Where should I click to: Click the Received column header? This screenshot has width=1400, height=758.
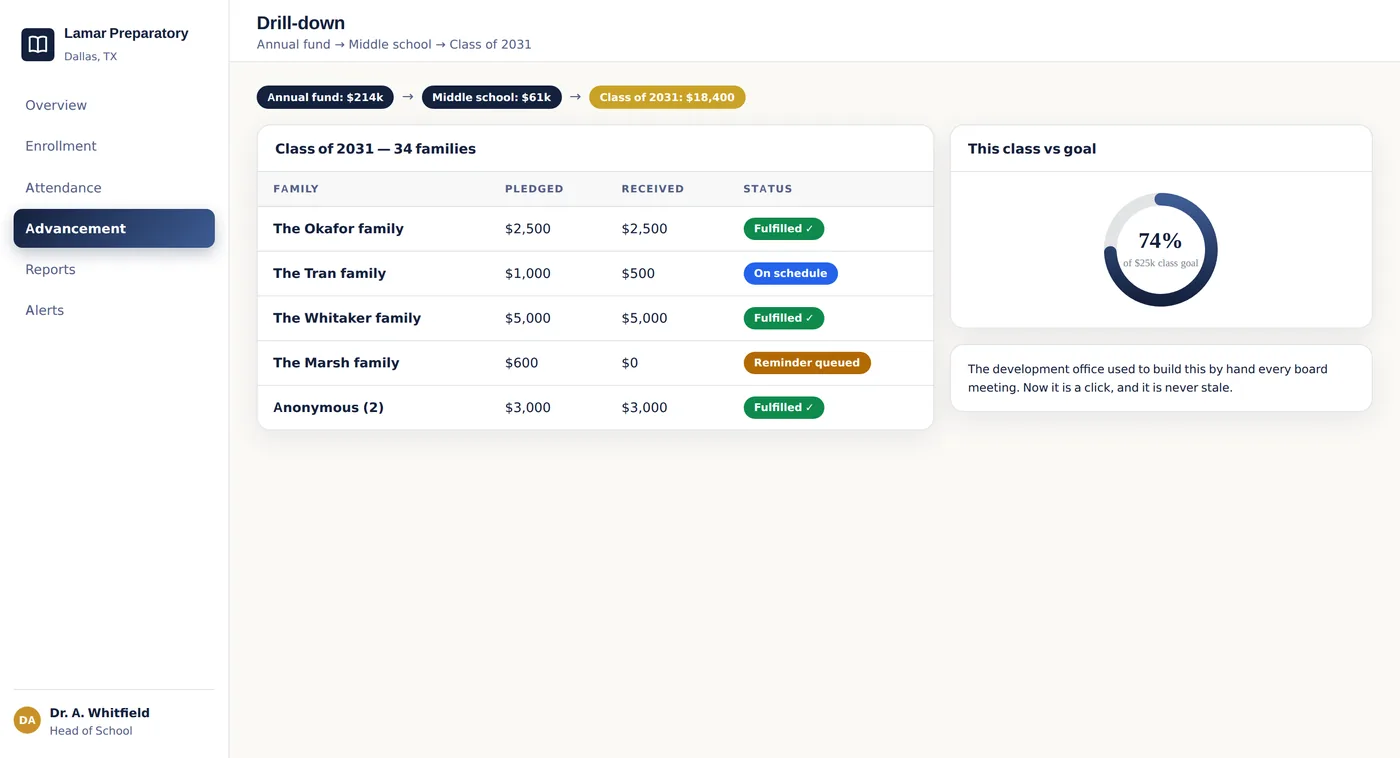click(653, 189)
